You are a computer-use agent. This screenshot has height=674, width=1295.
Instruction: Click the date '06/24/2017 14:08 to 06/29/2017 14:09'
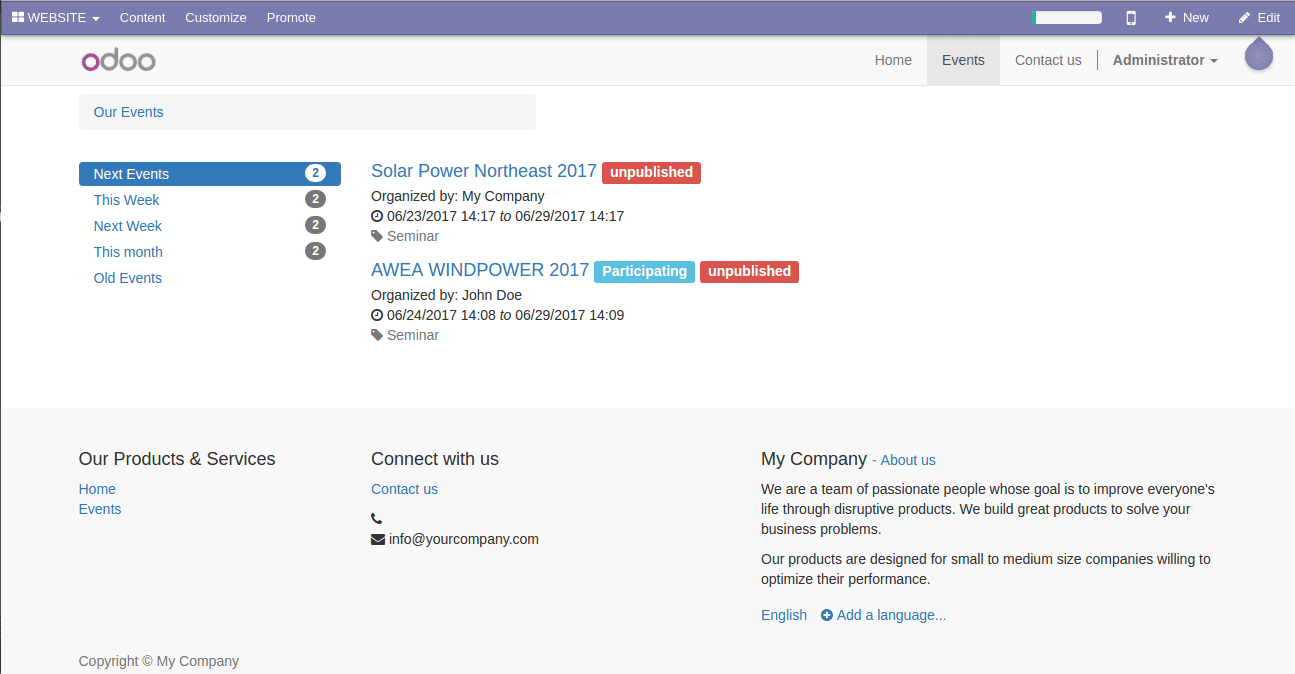(x=505, y=315)
